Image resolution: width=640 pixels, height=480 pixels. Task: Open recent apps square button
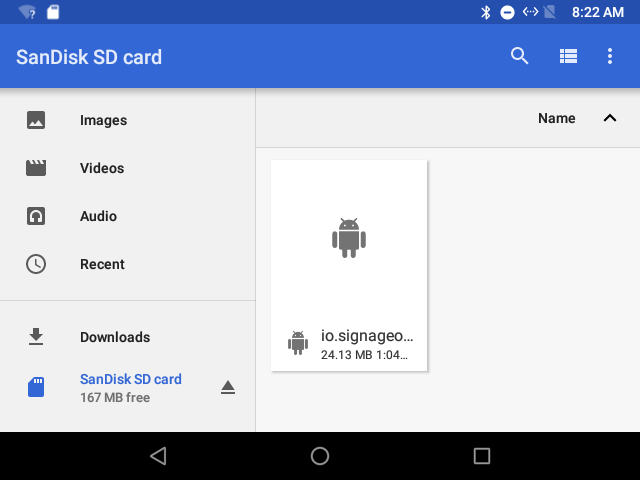[482, 456]
